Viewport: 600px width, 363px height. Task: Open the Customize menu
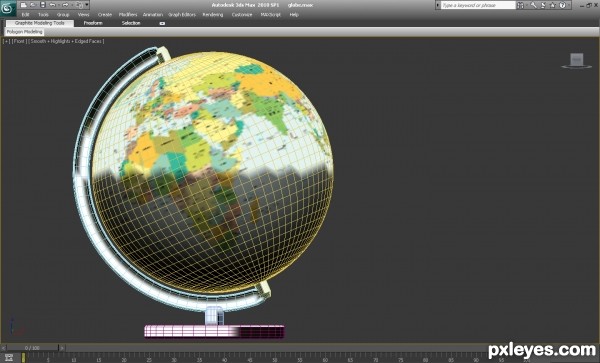click(242, 15)
